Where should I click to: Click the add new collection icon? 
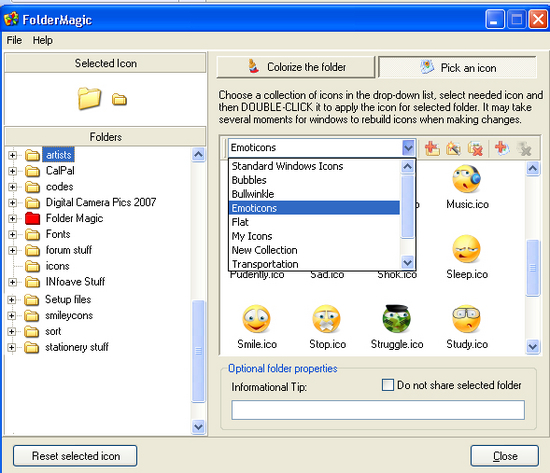point(432,148)
